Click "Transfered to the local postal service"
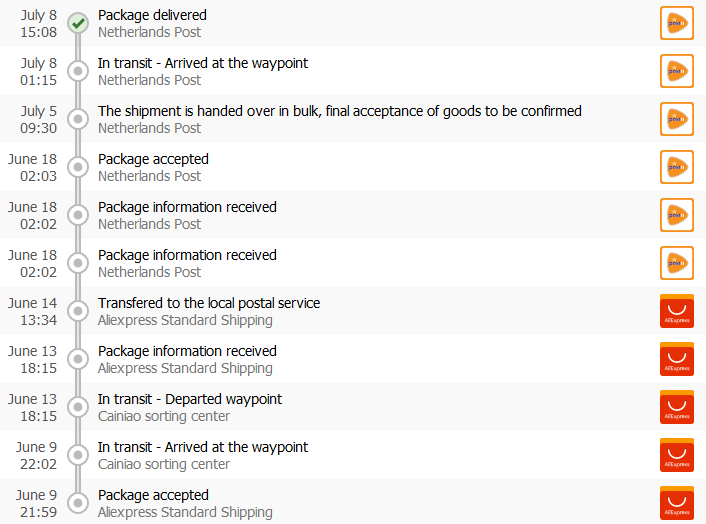Image resolution: width=706 pixels, height=524 pixels. 209,303
